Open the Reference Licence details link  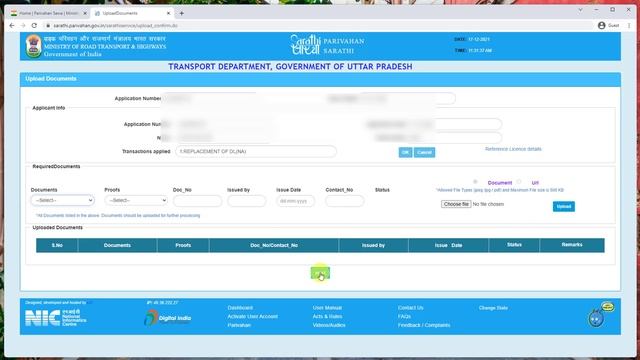point(513,149)
